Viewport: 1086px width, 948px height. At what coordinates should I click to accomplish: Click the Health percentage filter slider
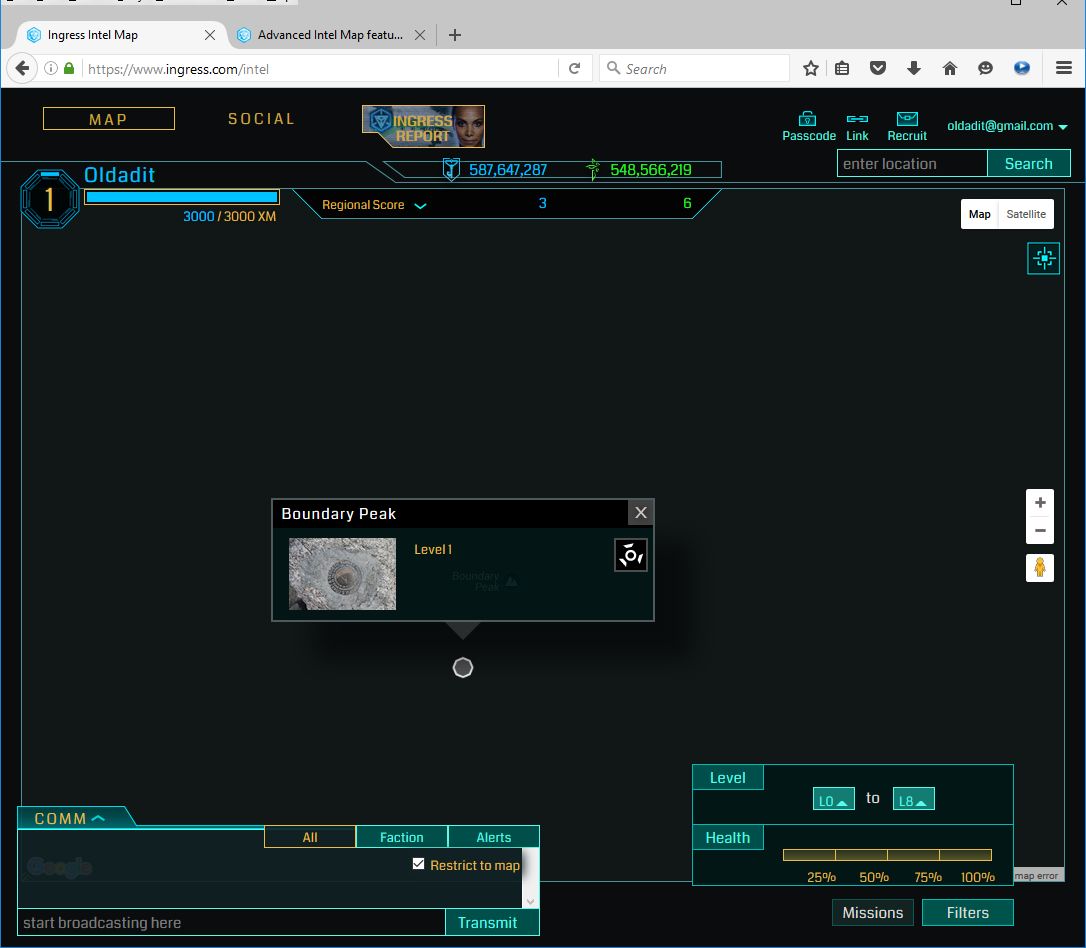(887, 855)
